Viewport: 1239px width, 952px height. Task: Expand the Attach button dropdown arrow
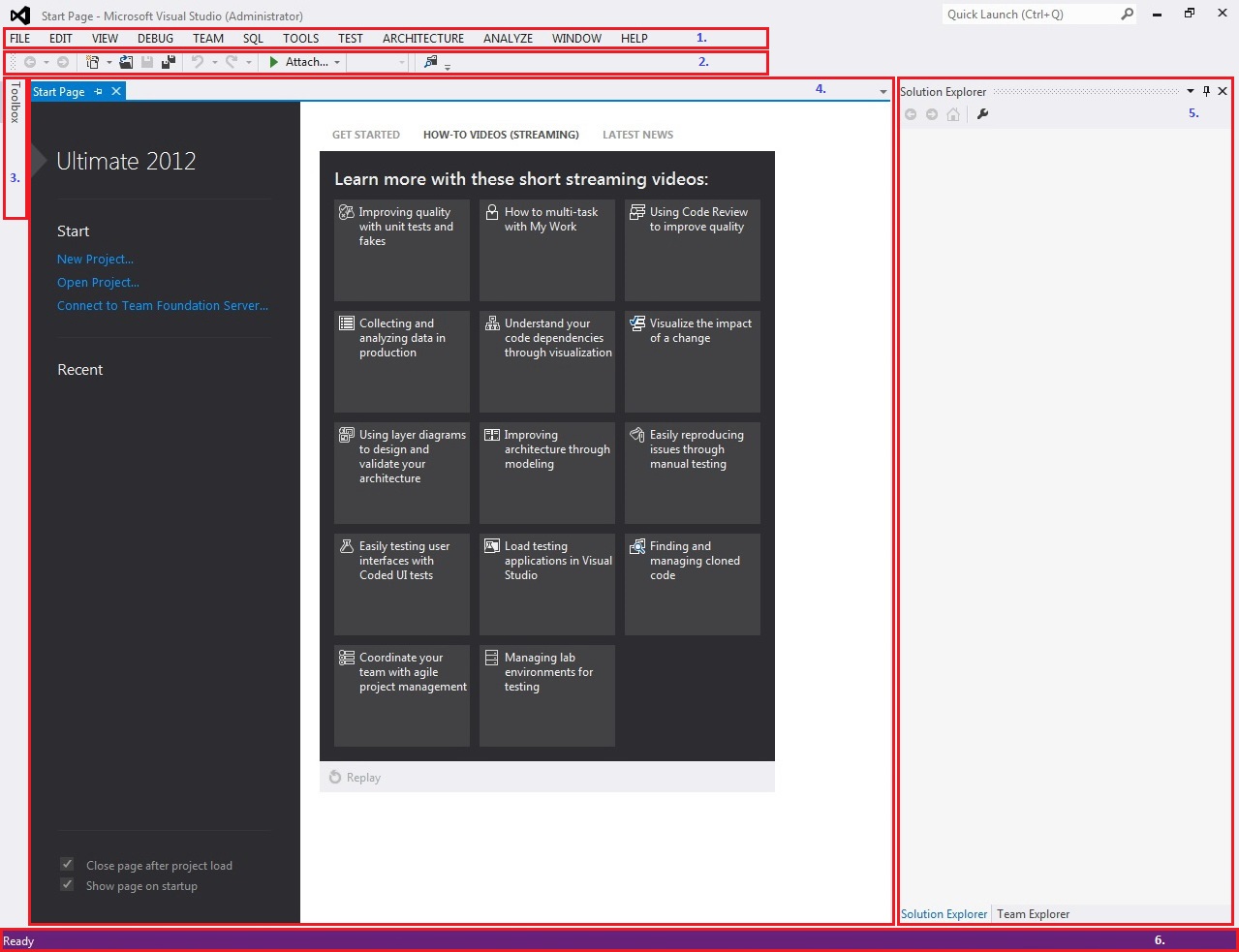pos(337,63)
